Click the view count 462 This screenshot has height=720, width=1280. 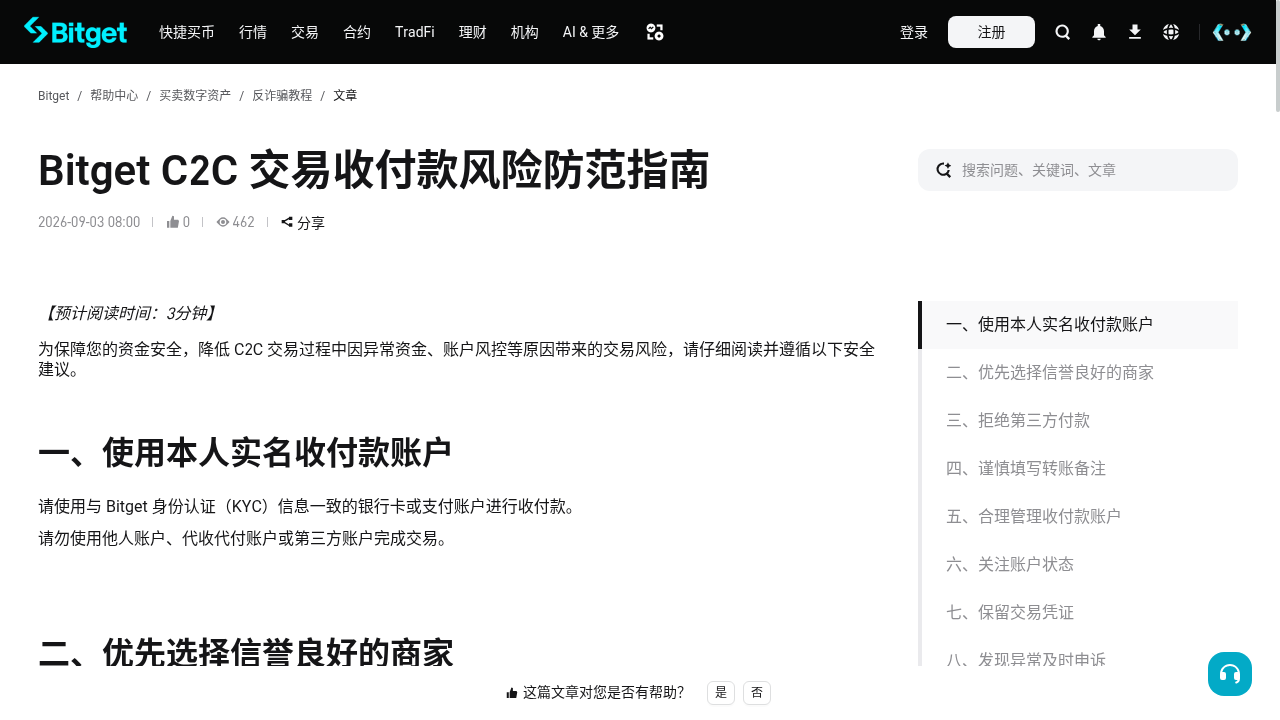pyautogui.click(x=236, y=222)
